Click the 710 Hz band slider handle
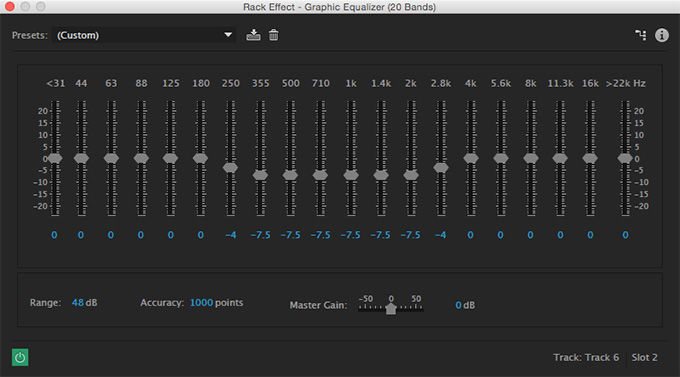680x377 pixels. (320, 175)
